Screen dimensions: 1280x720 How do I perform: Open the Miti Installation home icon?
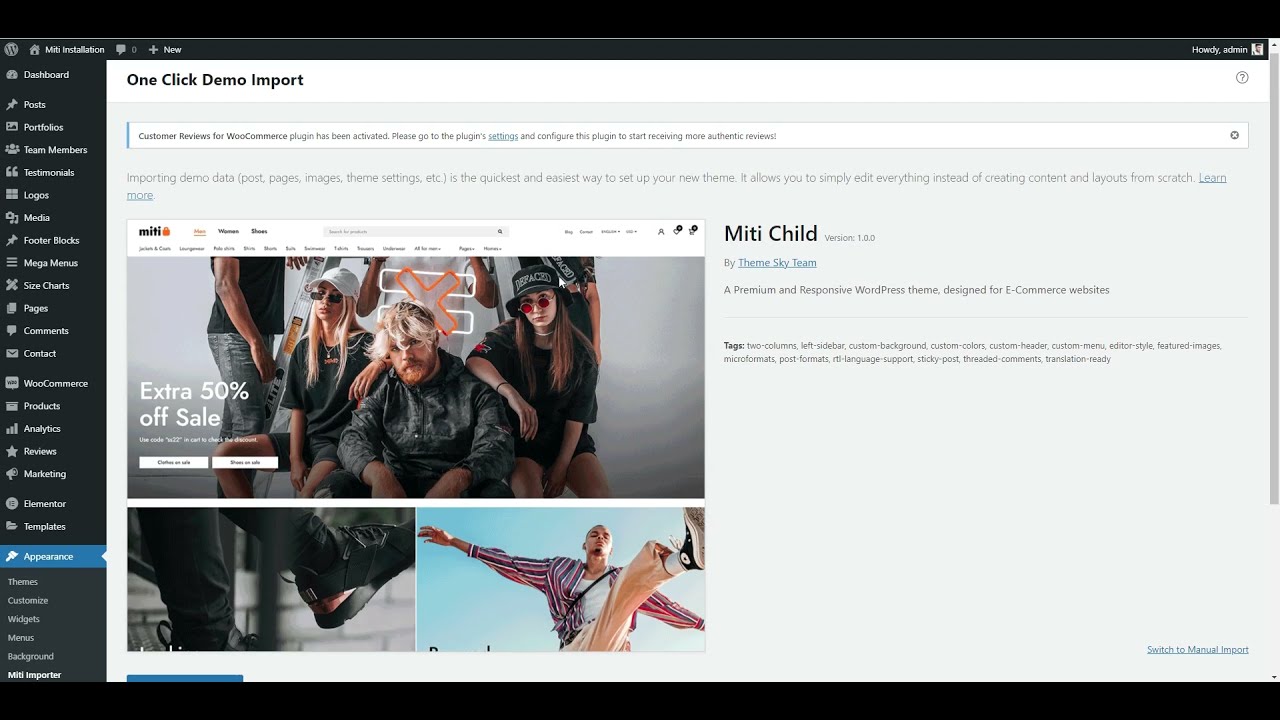click(x=35, y=49)
